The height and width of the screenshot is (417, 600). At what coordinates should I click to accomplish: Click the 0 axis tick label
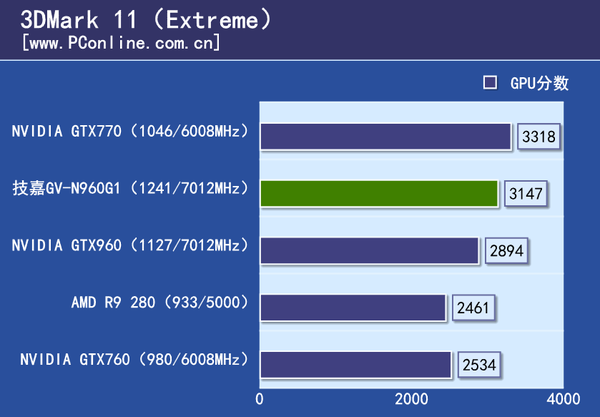[259, 399]
